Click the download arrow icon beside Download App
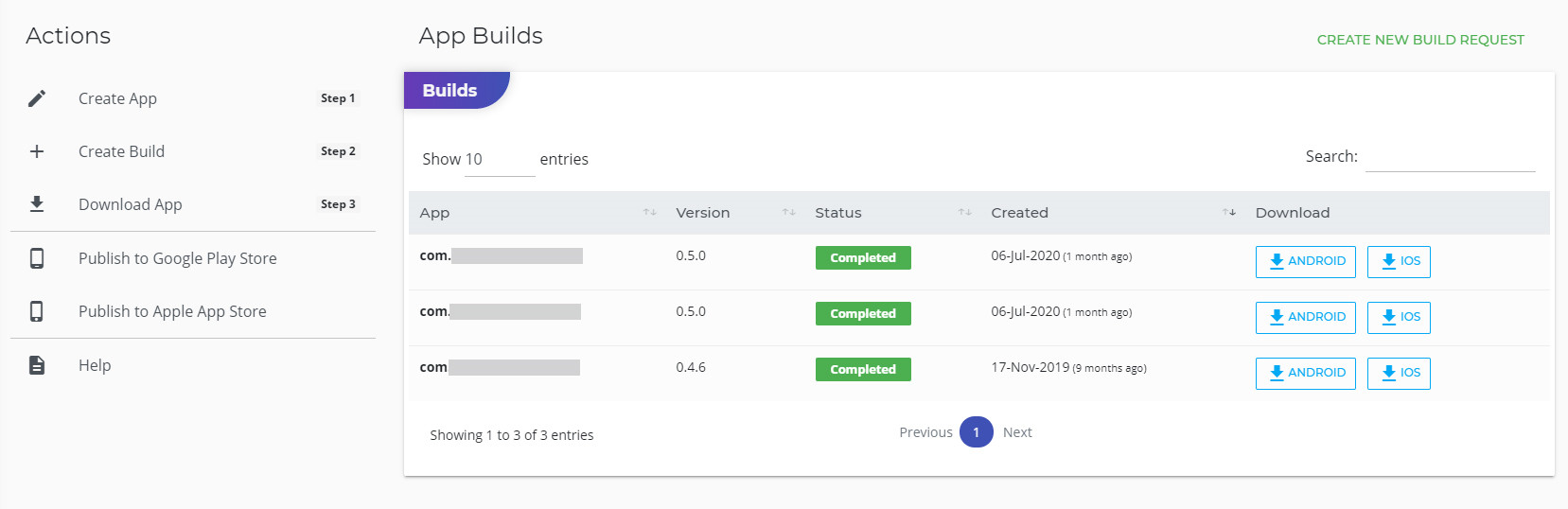The image size is (1568, 509). point(37,204)
